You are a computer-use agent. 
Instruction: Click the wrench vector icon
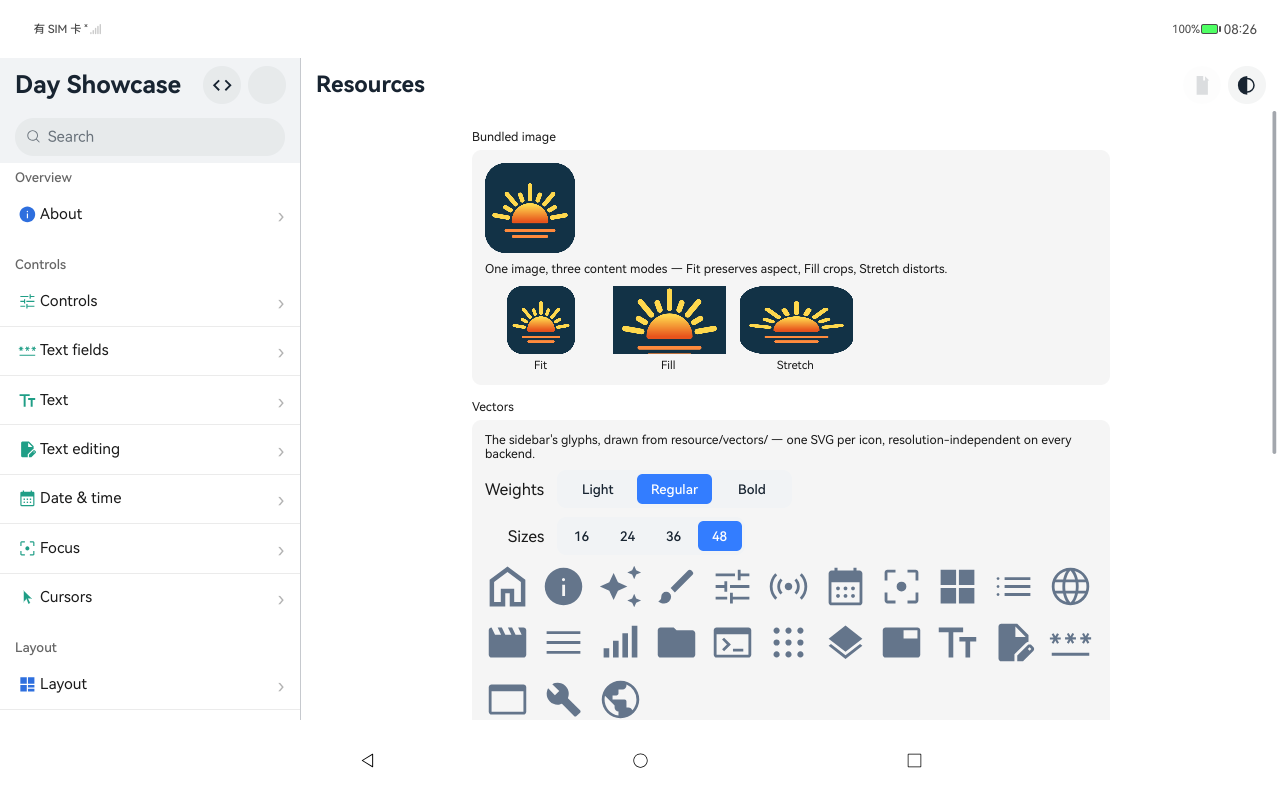tap(563, 699)
